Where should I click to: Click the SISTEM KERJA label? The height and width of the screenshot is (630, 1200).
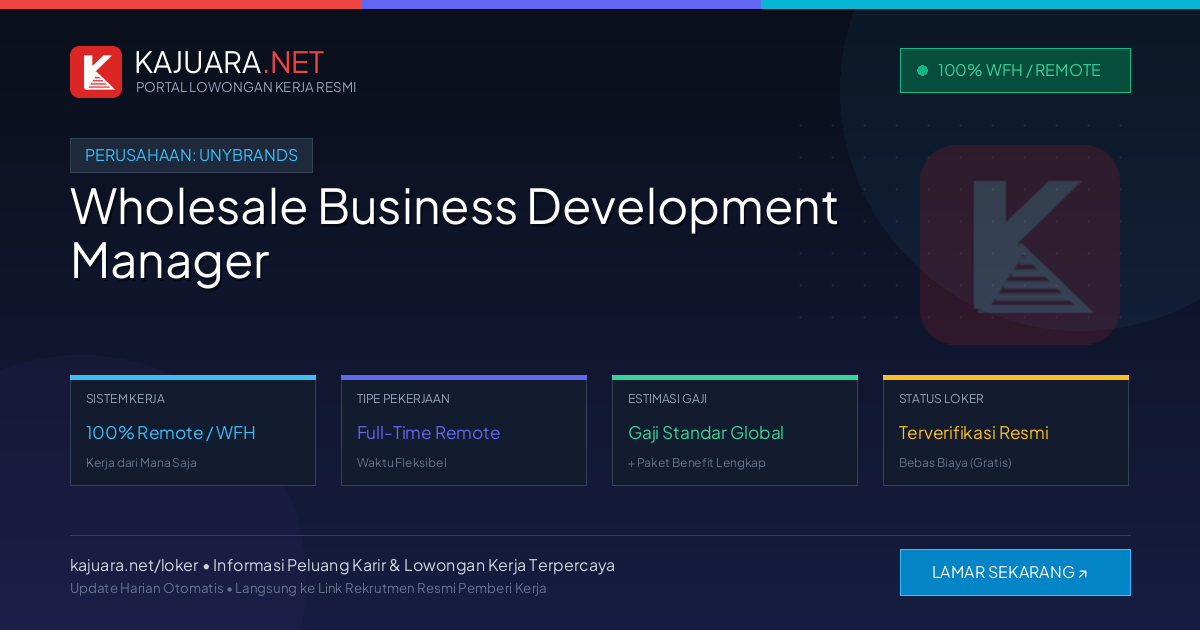(125, 398)
